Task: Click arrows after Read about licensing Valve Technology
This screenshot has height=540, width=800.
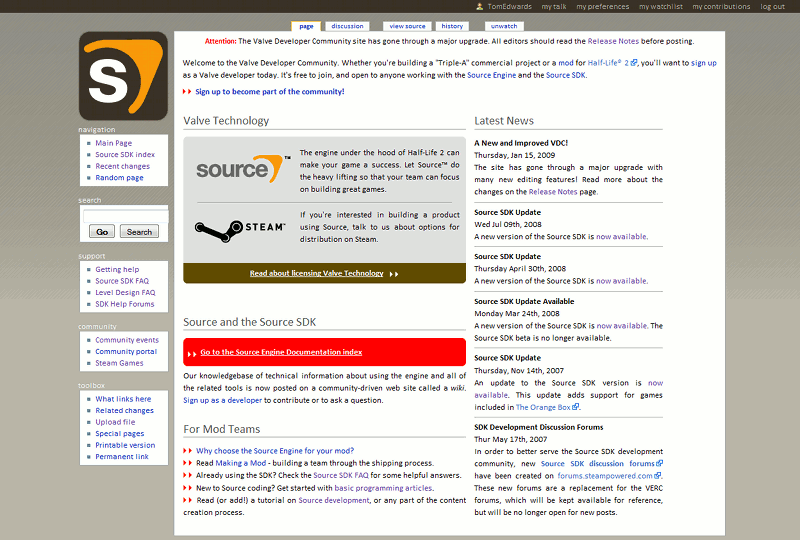Action: click(394, 274)
